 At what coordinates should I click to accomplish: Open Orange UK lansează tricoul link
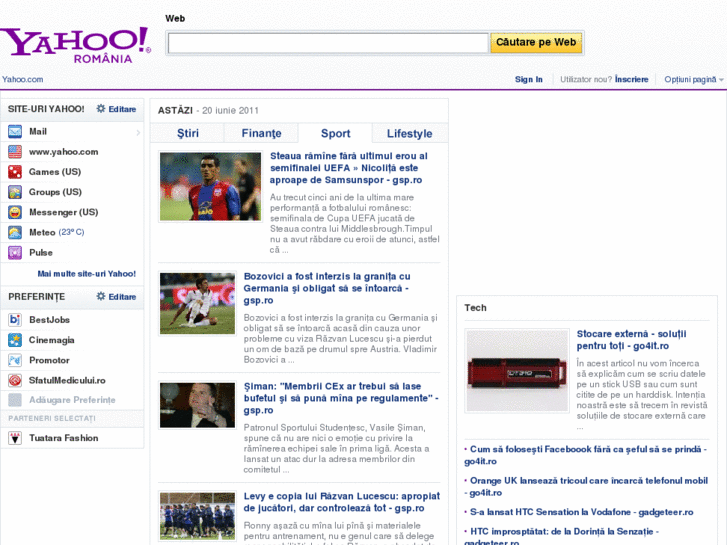(x=586, y=487)
